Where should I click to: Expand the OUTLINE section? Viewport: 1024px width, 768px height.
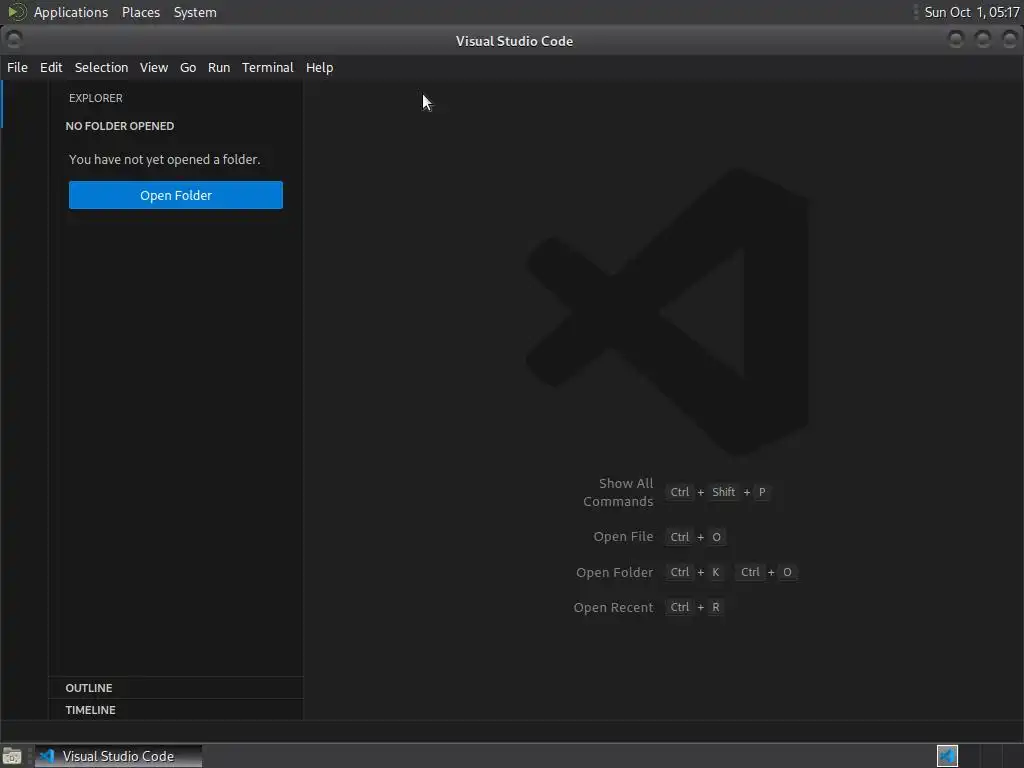coord(176,688)
